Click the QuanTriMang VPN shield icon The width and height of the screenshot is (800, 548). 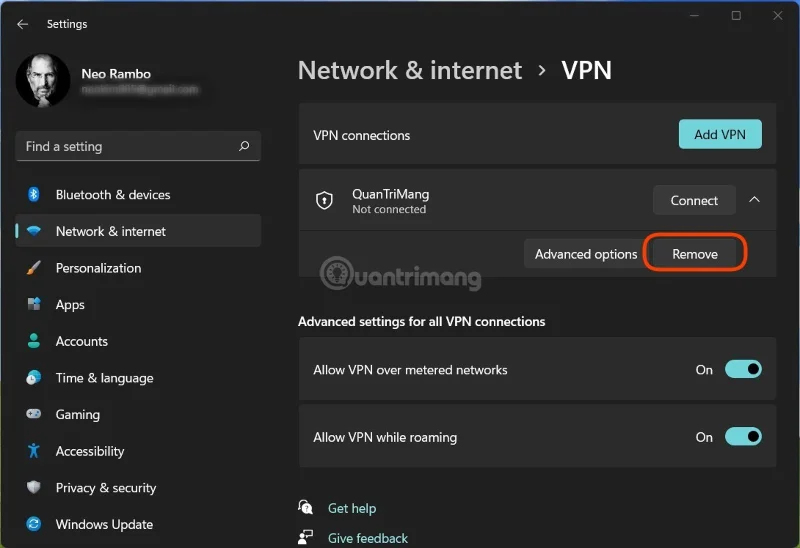(x=324, y=201)
